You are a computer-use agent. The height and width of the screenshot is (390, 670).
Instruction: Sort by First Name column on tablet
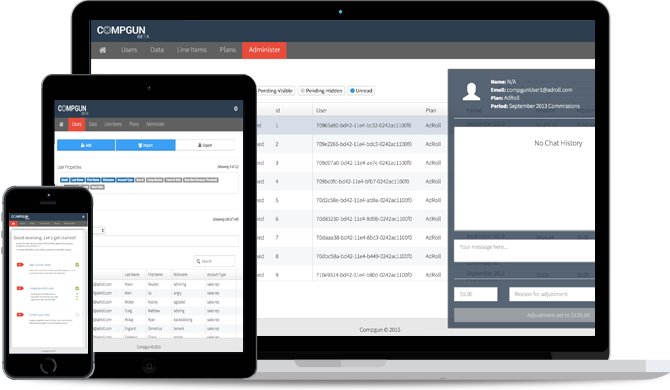coord(155,274)
